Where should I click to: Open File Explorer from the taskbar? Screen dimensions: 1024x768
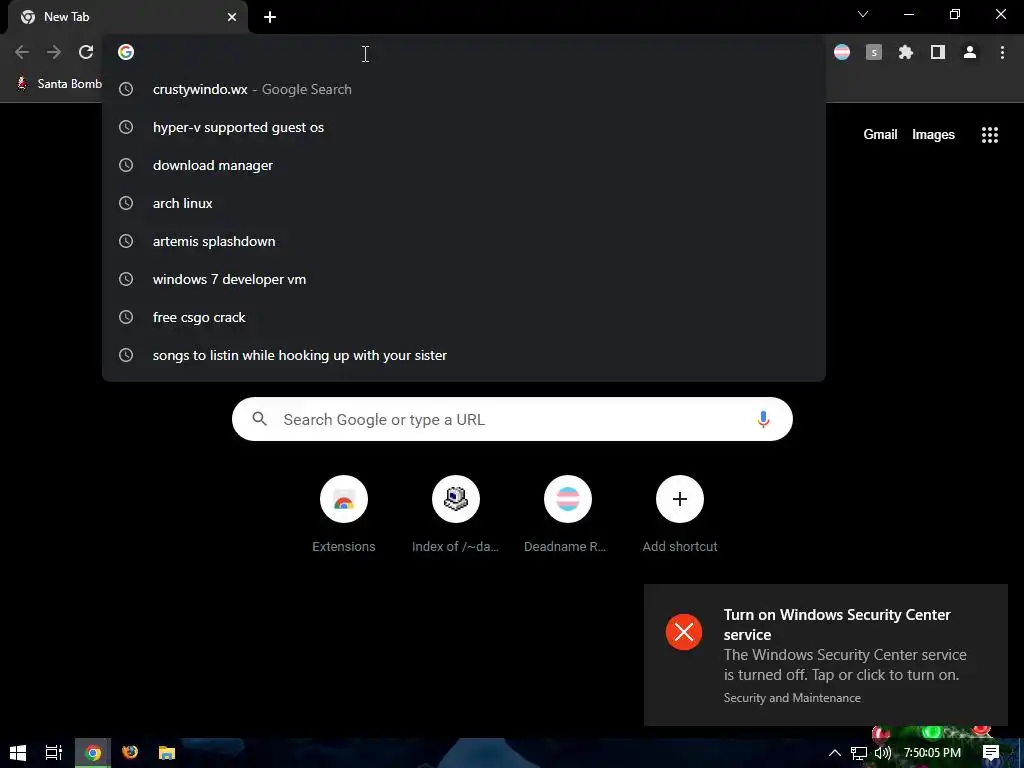[x=167, y=753]
